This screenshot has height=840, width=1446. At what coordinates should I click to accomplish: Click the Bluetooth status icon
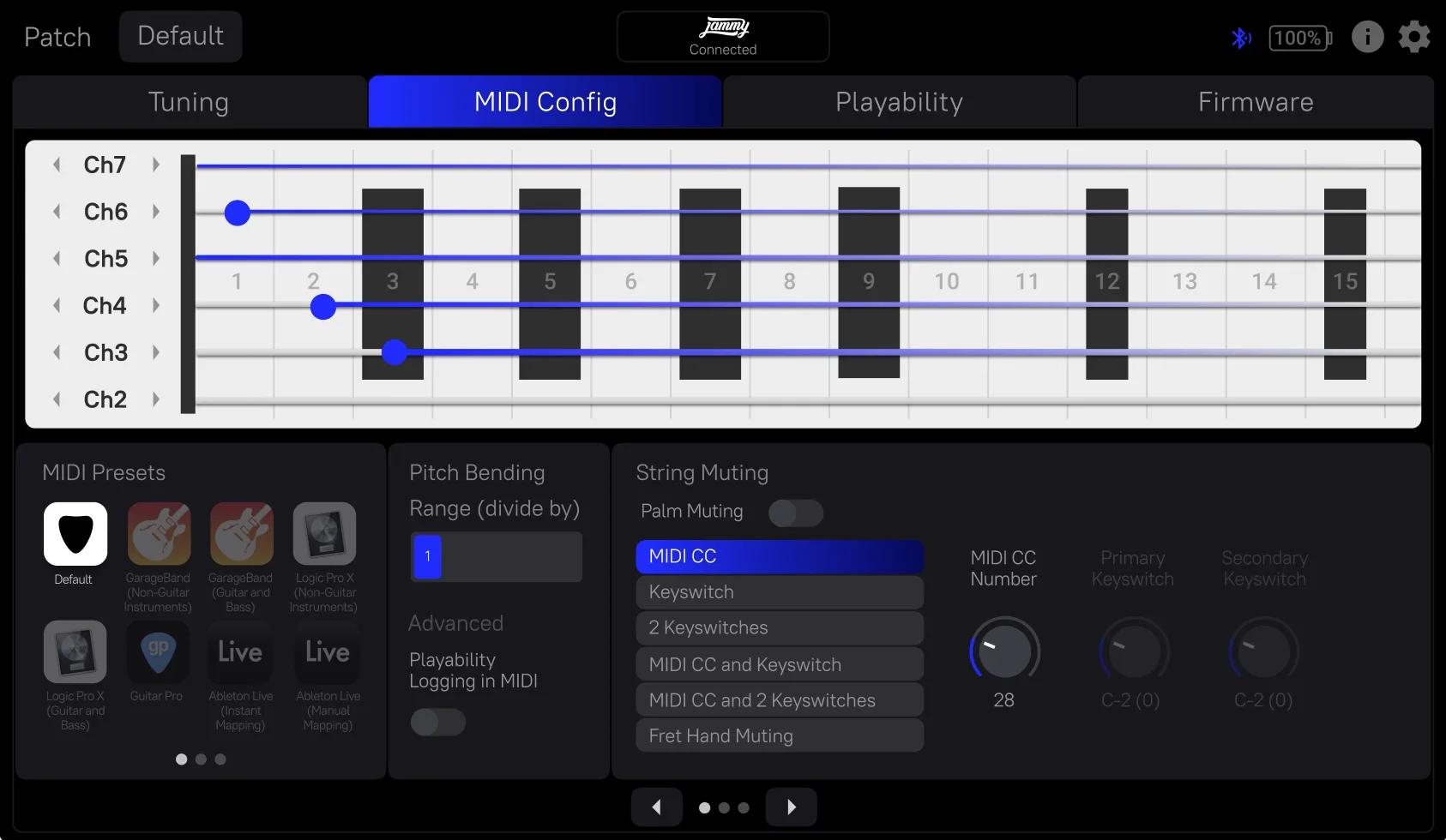pyautogui.click(x=1240, y=38)
